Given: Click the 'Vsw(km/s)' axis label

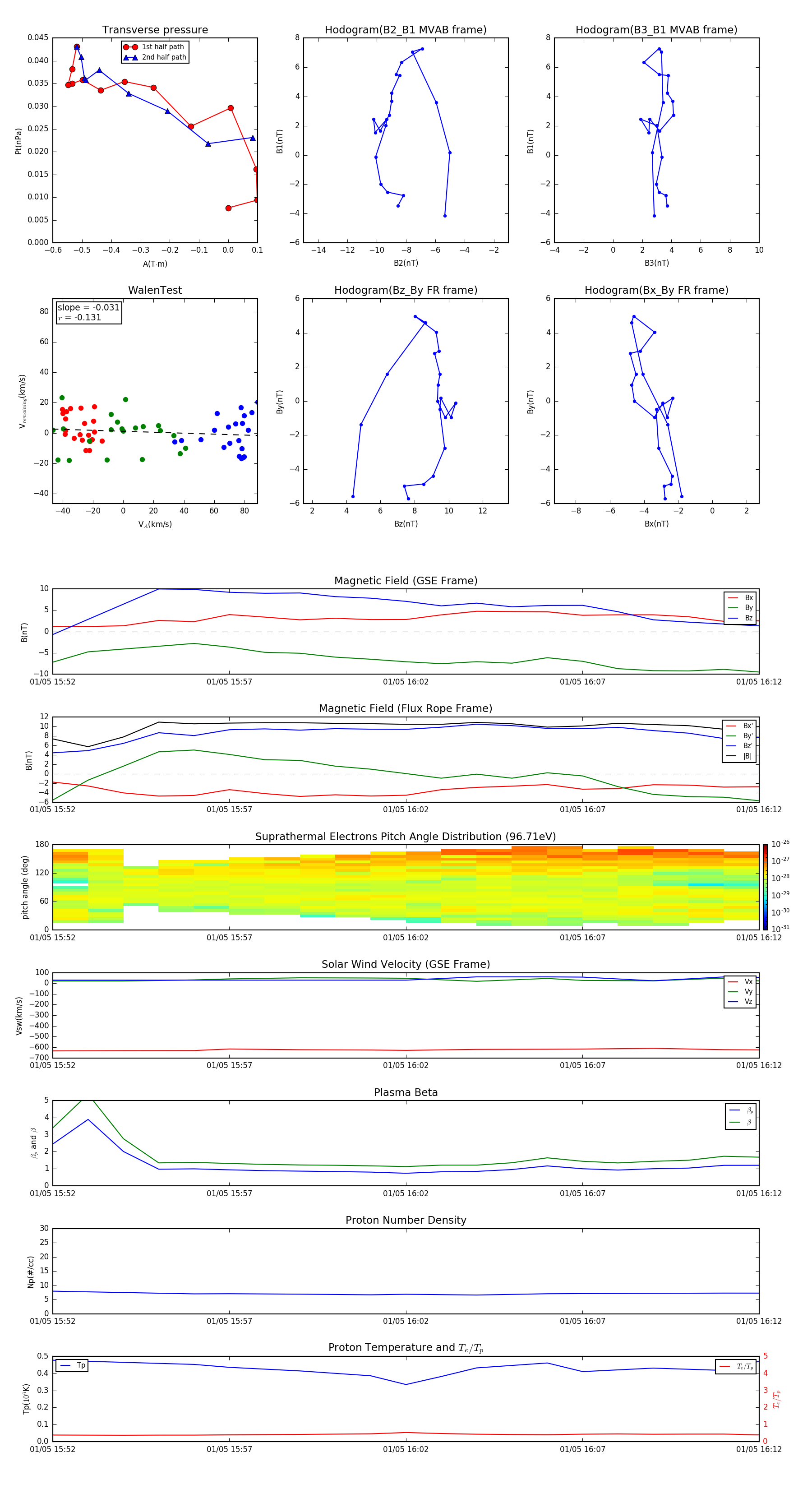Looking at the screenshot, I should 18,1015.
